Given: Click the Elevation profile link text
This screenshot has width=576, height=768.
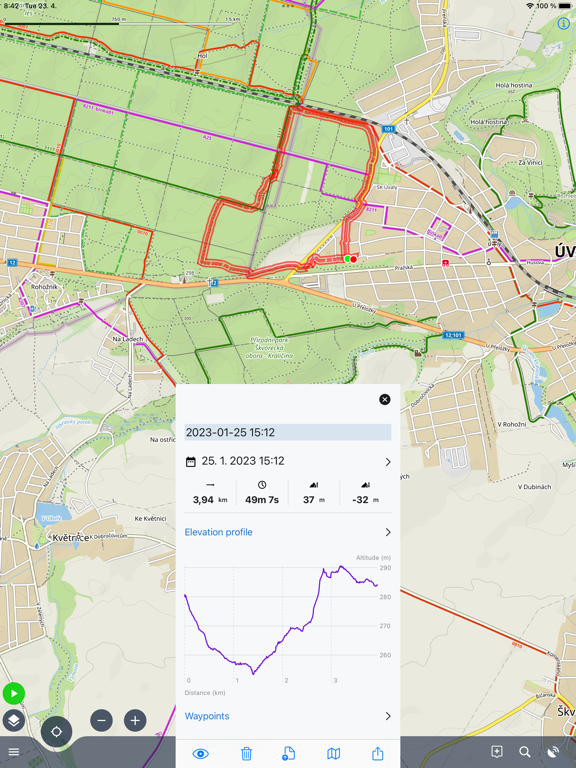Looking at the screenshot, I should coord(218,532).
